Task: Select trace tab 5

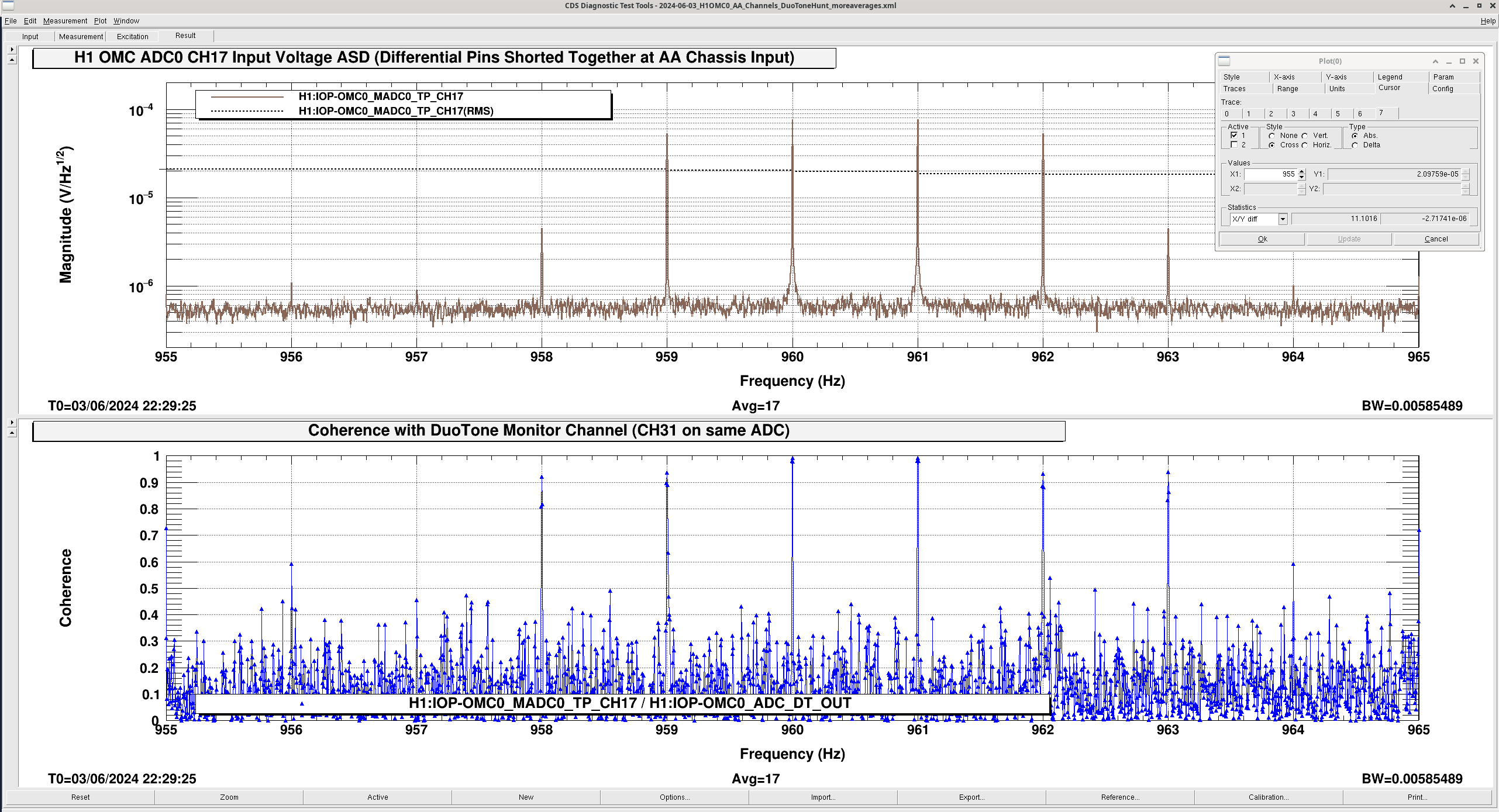Action: tap(1342, 114)
